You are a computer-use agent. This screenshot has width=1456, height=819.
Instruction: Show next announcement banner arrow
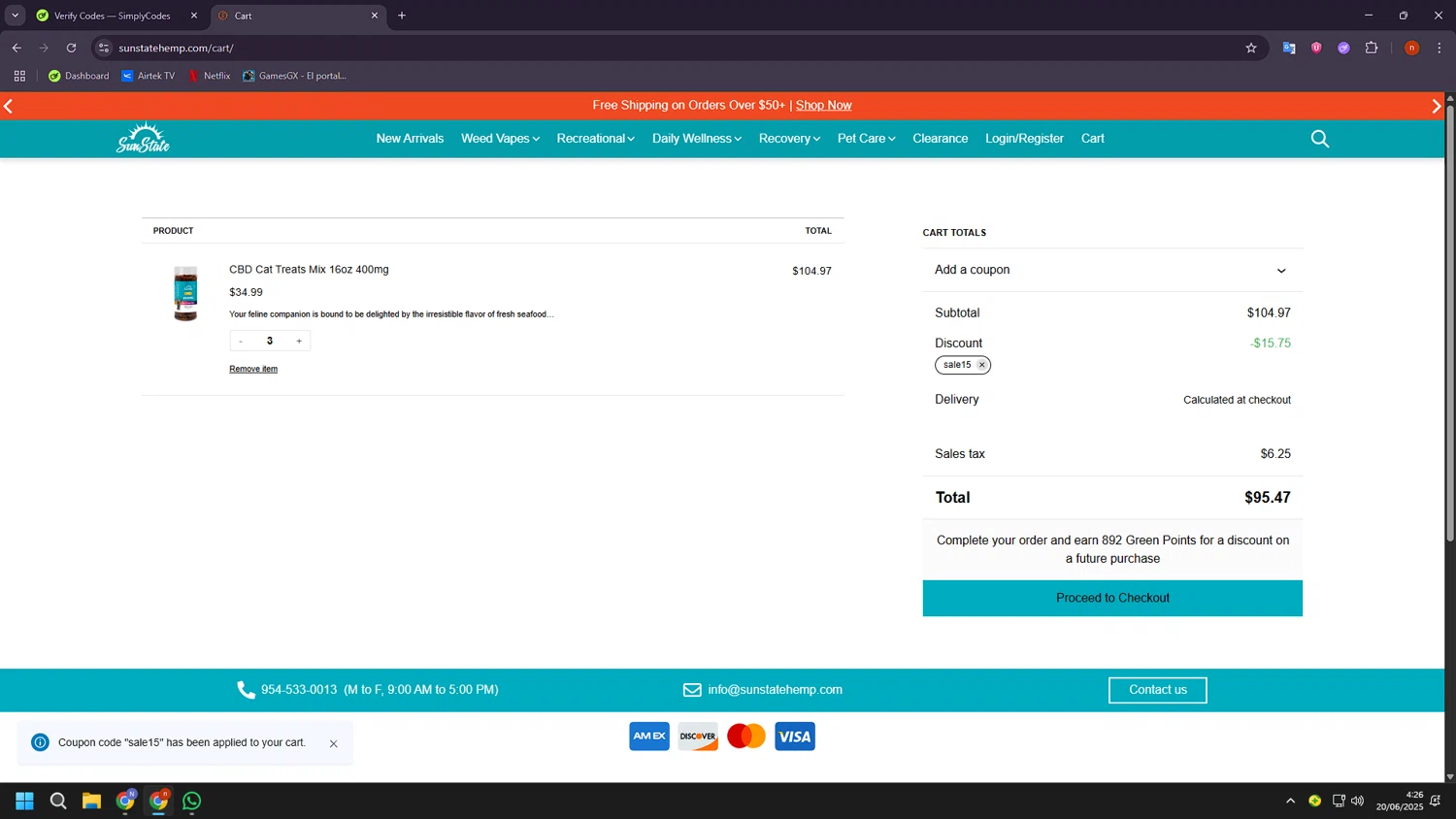pos(1437,106)
